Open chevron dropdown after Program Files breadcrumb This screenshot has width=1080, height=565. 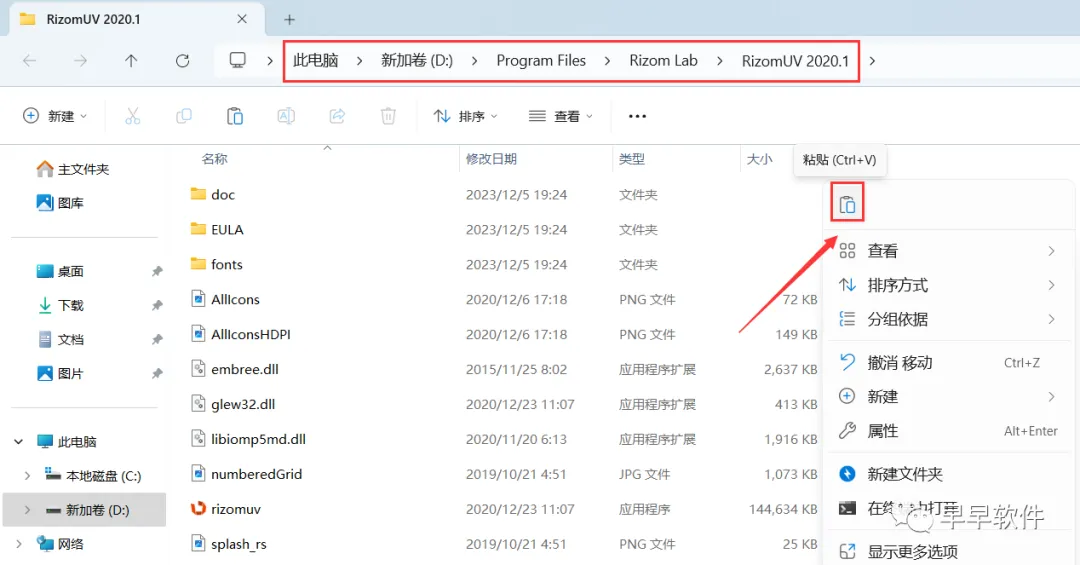point(607,61)
